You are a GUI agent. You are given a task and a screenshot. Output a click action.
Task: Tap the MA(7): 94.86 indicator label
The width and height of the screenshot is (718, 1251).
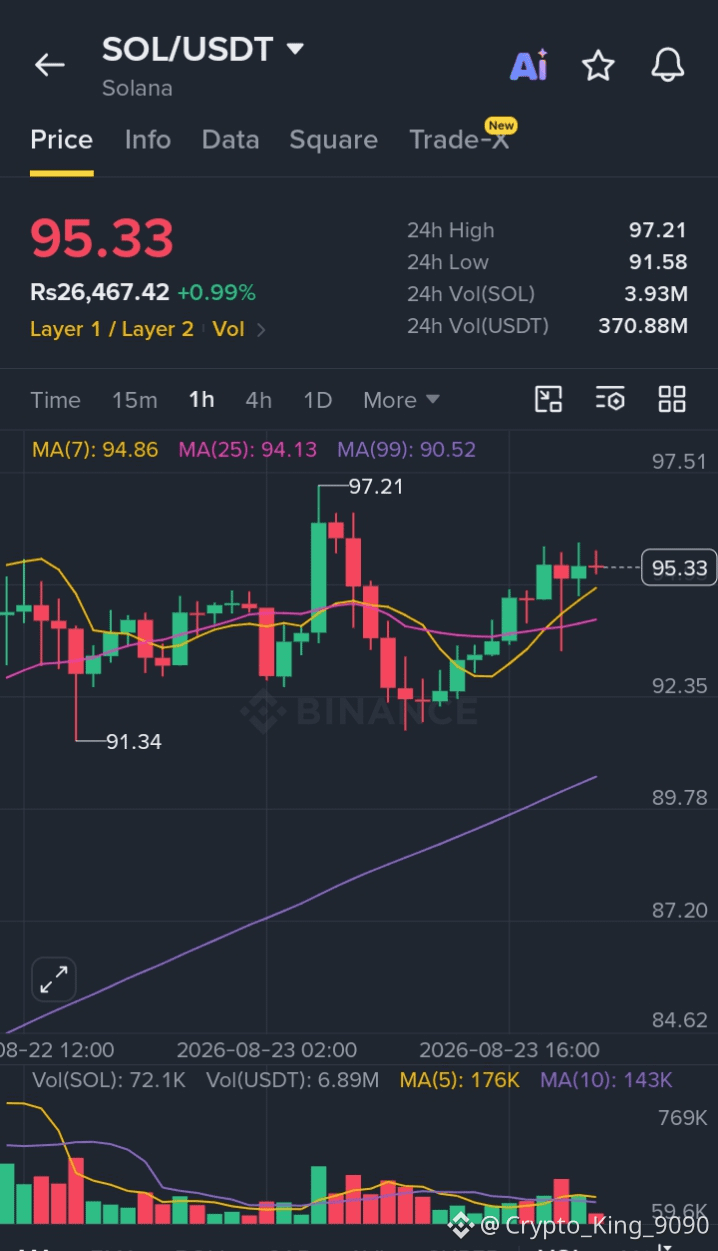tap(95, 449)
